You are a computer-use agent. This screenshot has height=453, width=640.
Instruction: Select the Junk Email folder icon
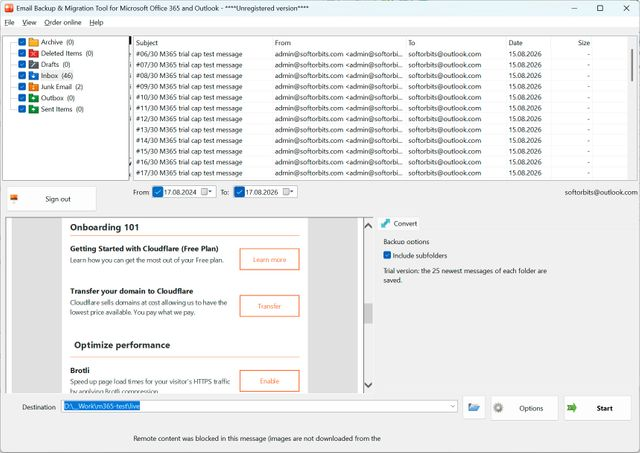[33, 87]
